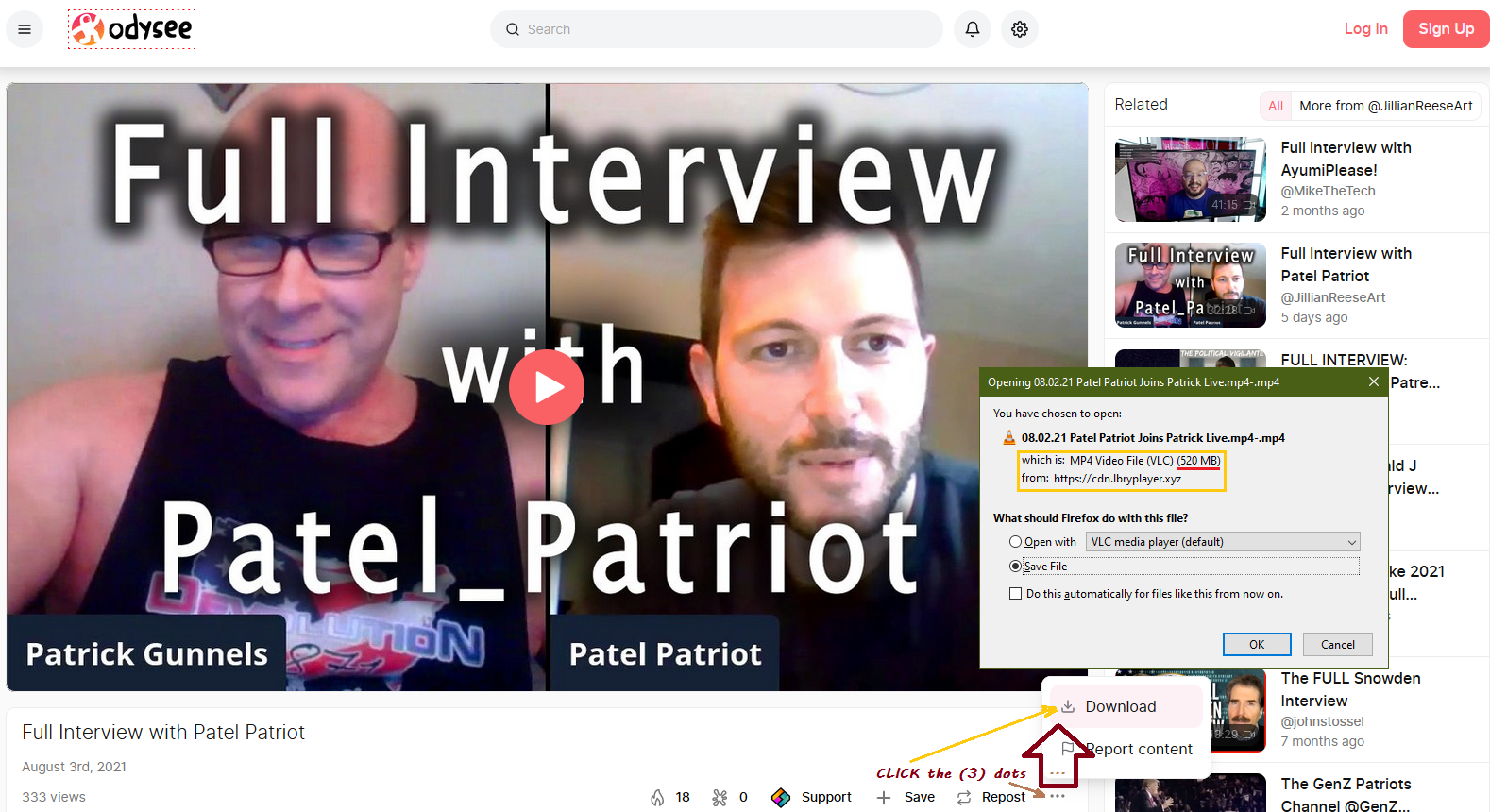Open The FULL Snowden Interview title
This screenshot has width=1490, height=812.
pyautogui.click(x=1350, y=689)
